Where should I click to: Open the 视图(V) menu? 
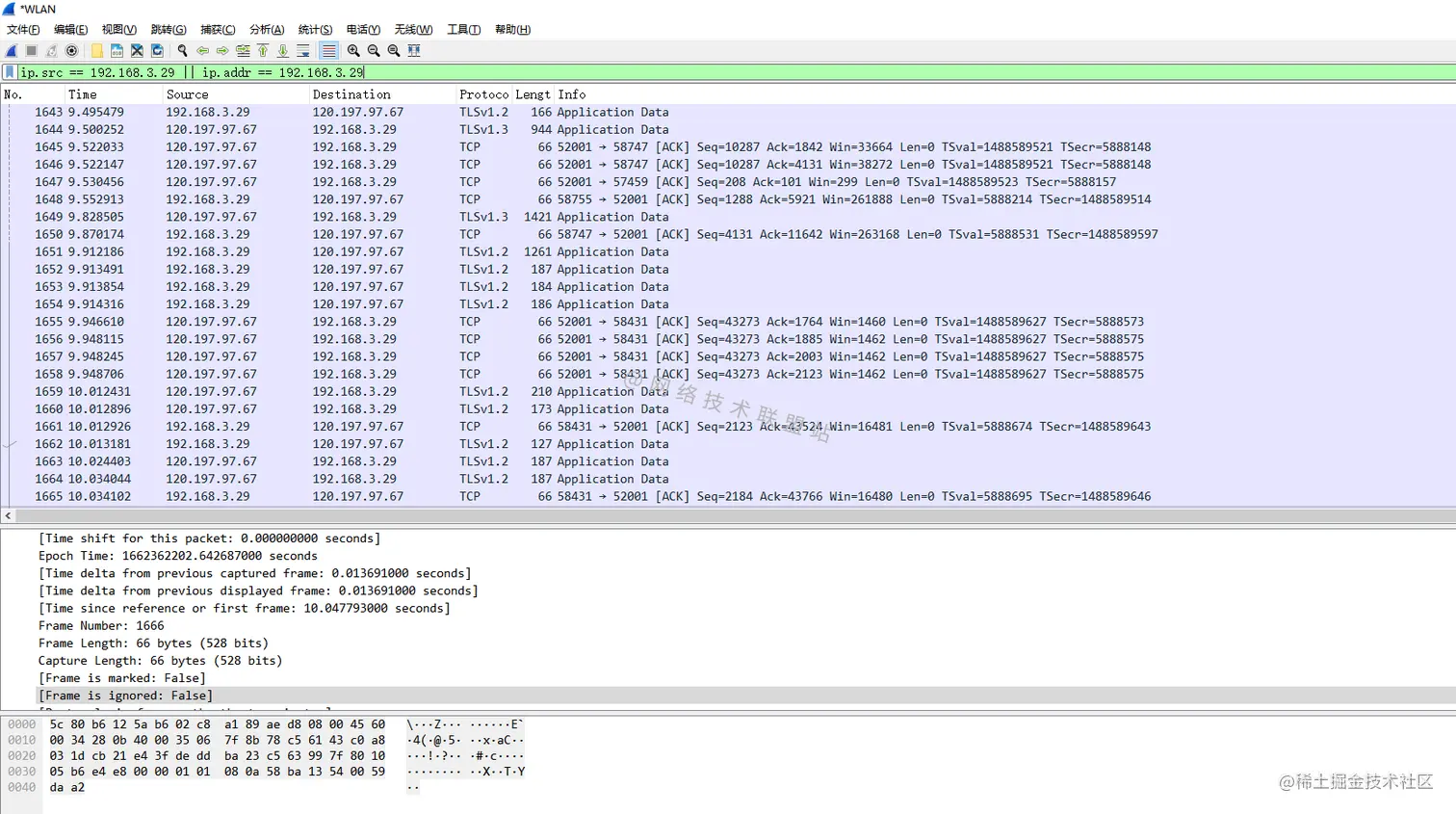[119, 30]
